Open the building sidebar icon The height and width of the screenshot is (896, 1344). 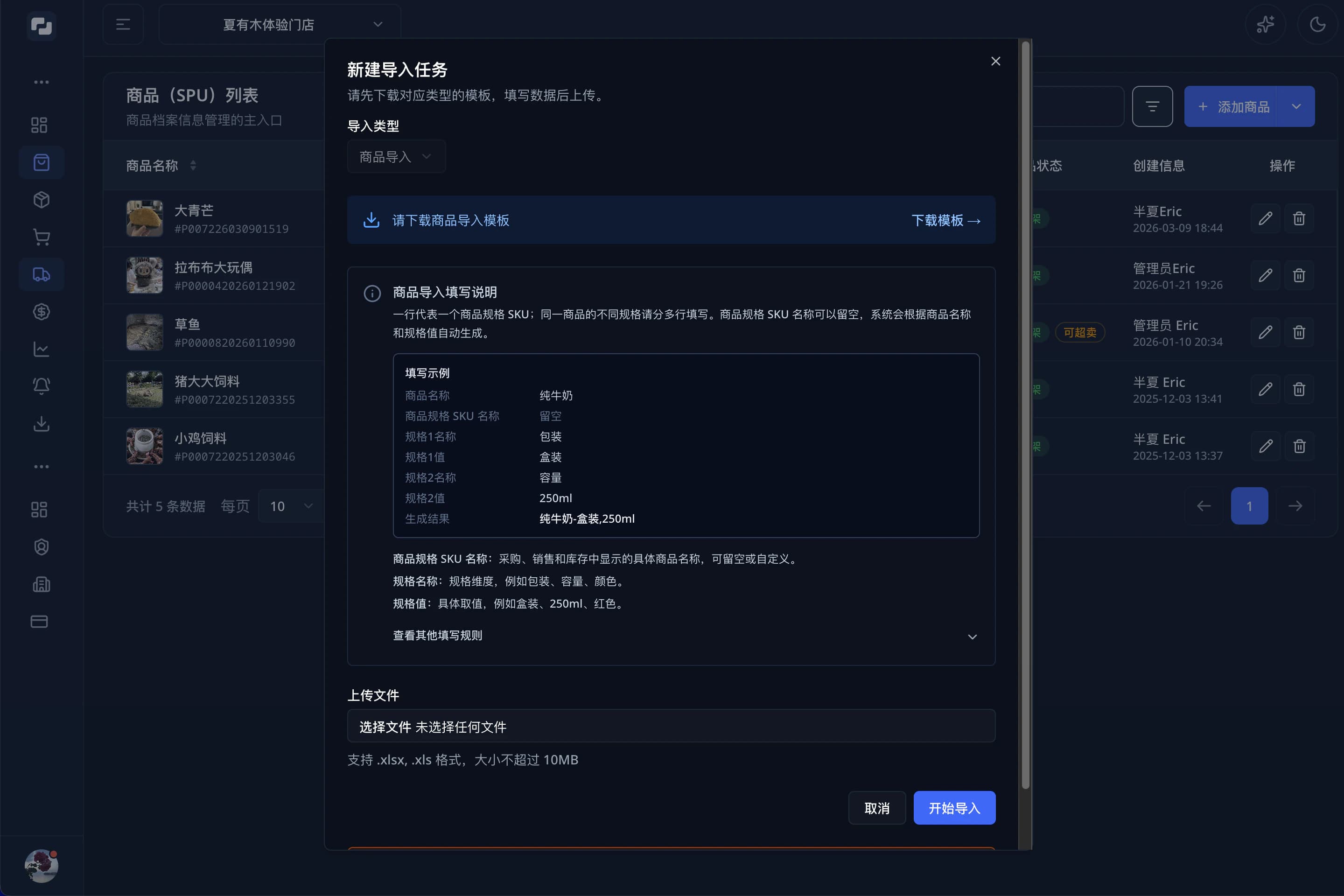pyautogui.click(x=41, y=585)
